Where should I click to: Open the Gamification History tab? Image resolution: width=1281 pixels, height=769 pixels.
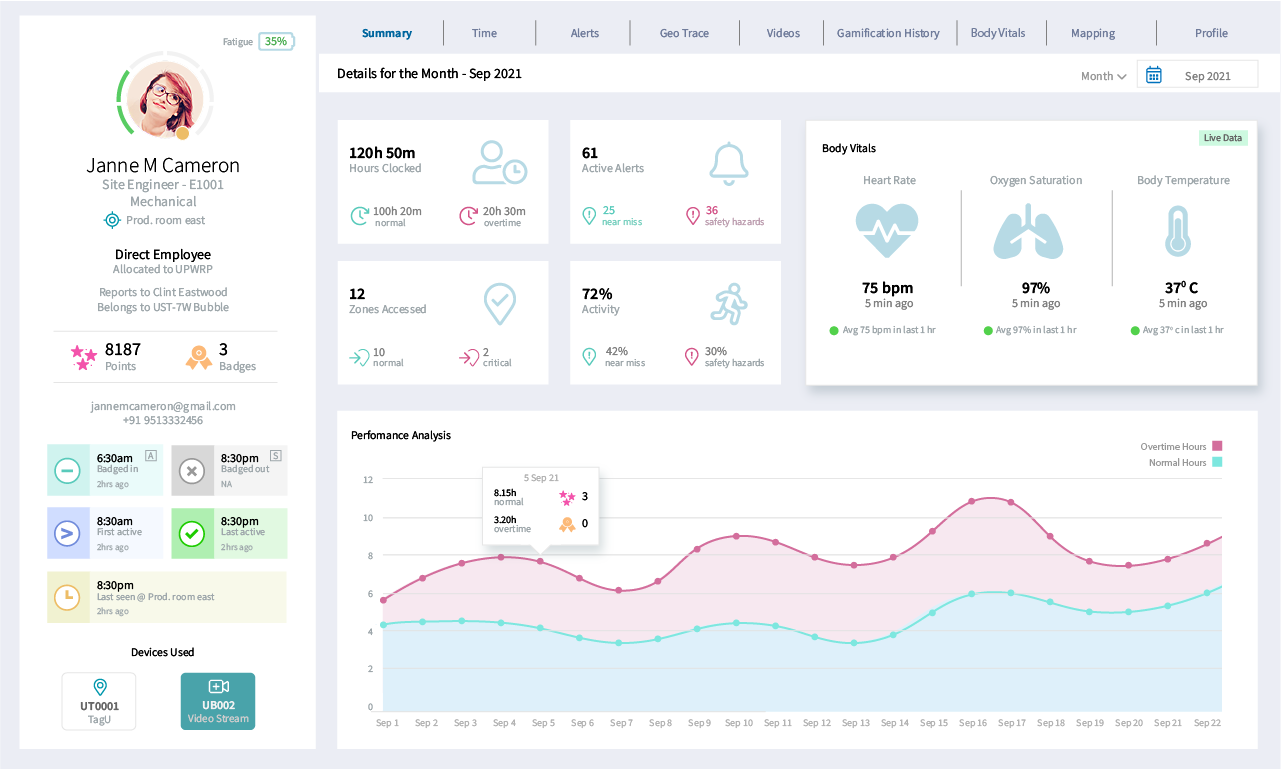click(888, 33)
